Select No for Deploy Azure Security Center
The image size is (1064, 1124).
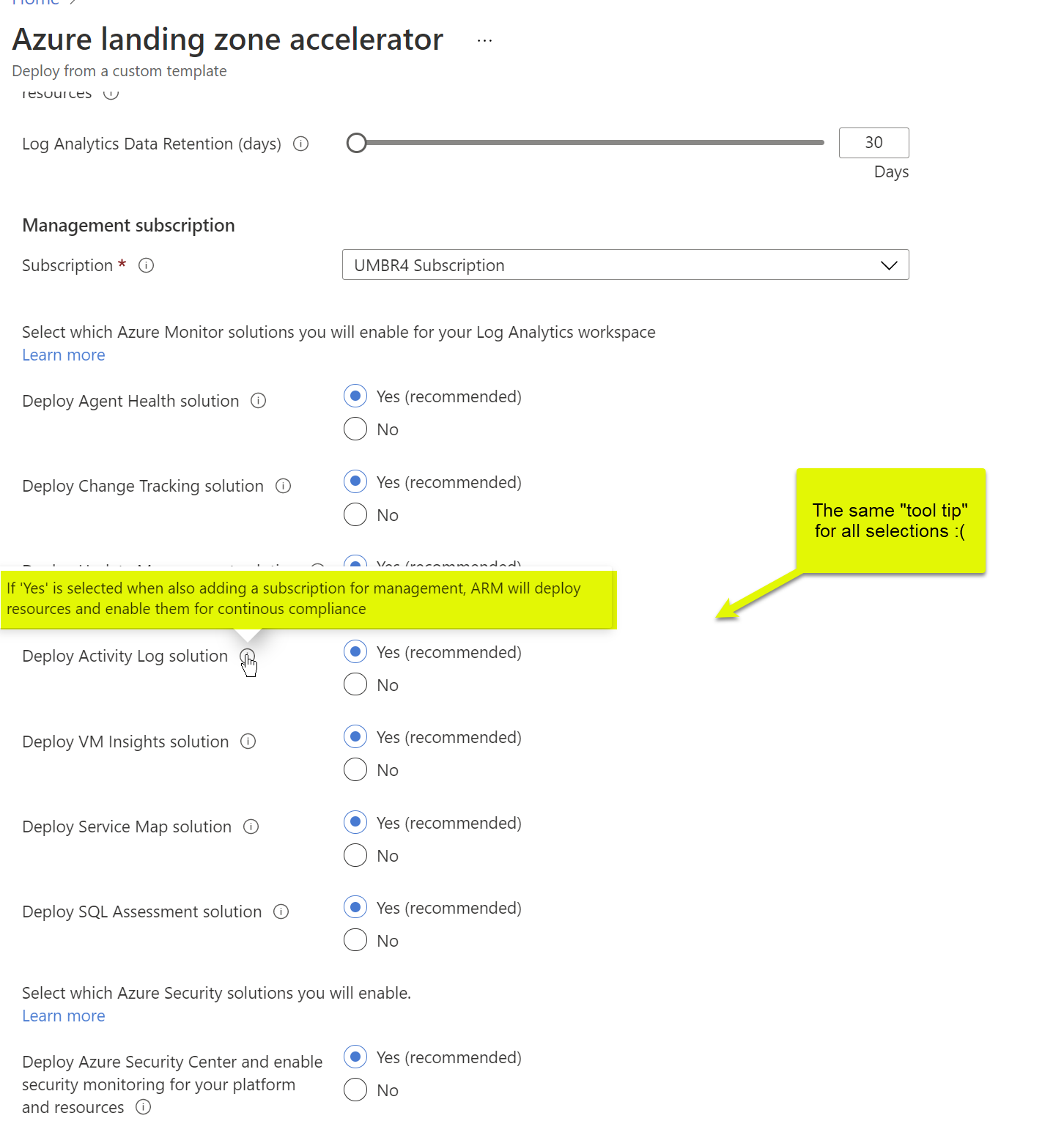click(355, 1090)
